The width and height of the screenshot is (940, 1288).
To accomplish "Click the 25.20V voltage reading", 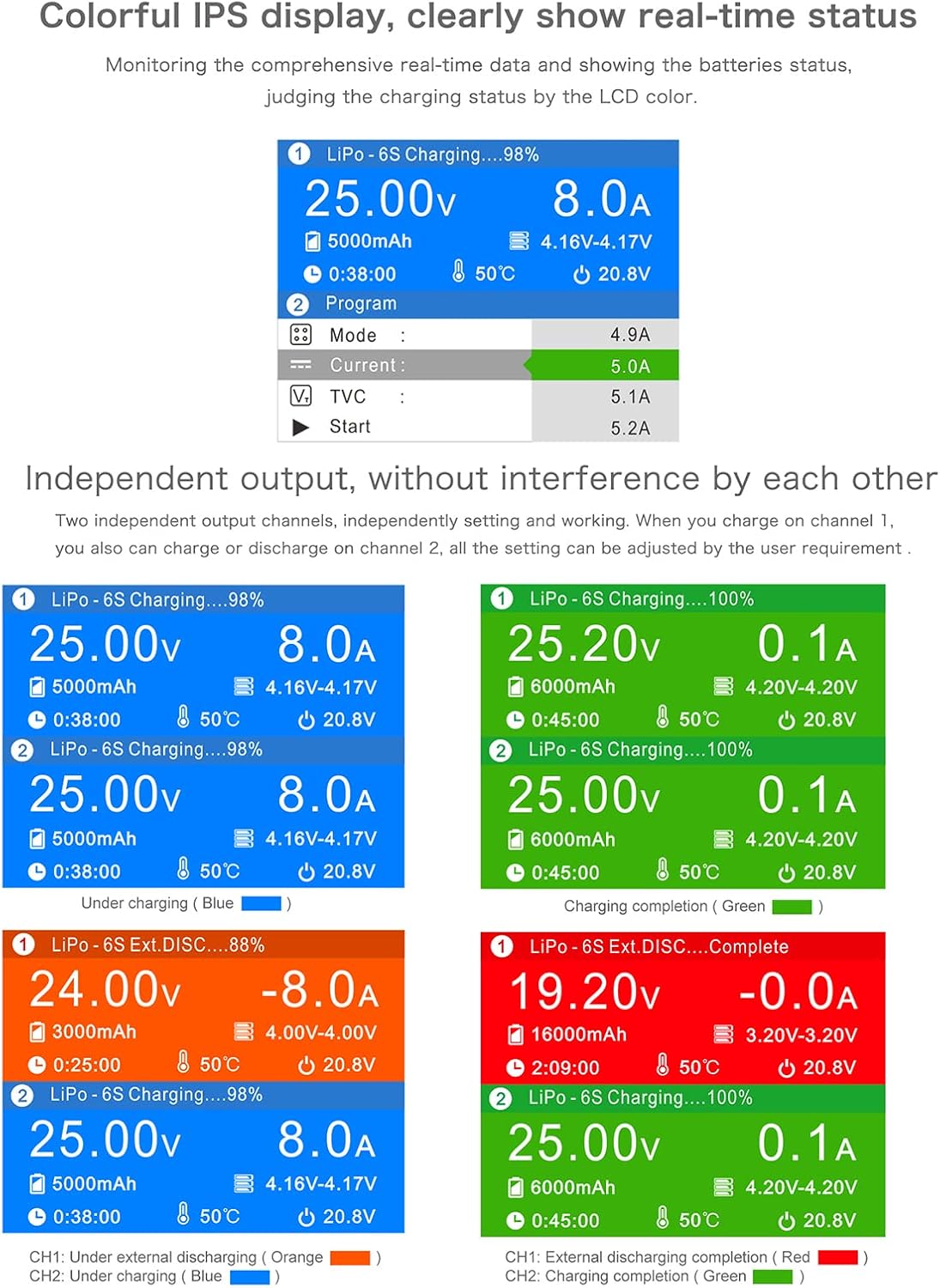I will pos(584,644).
